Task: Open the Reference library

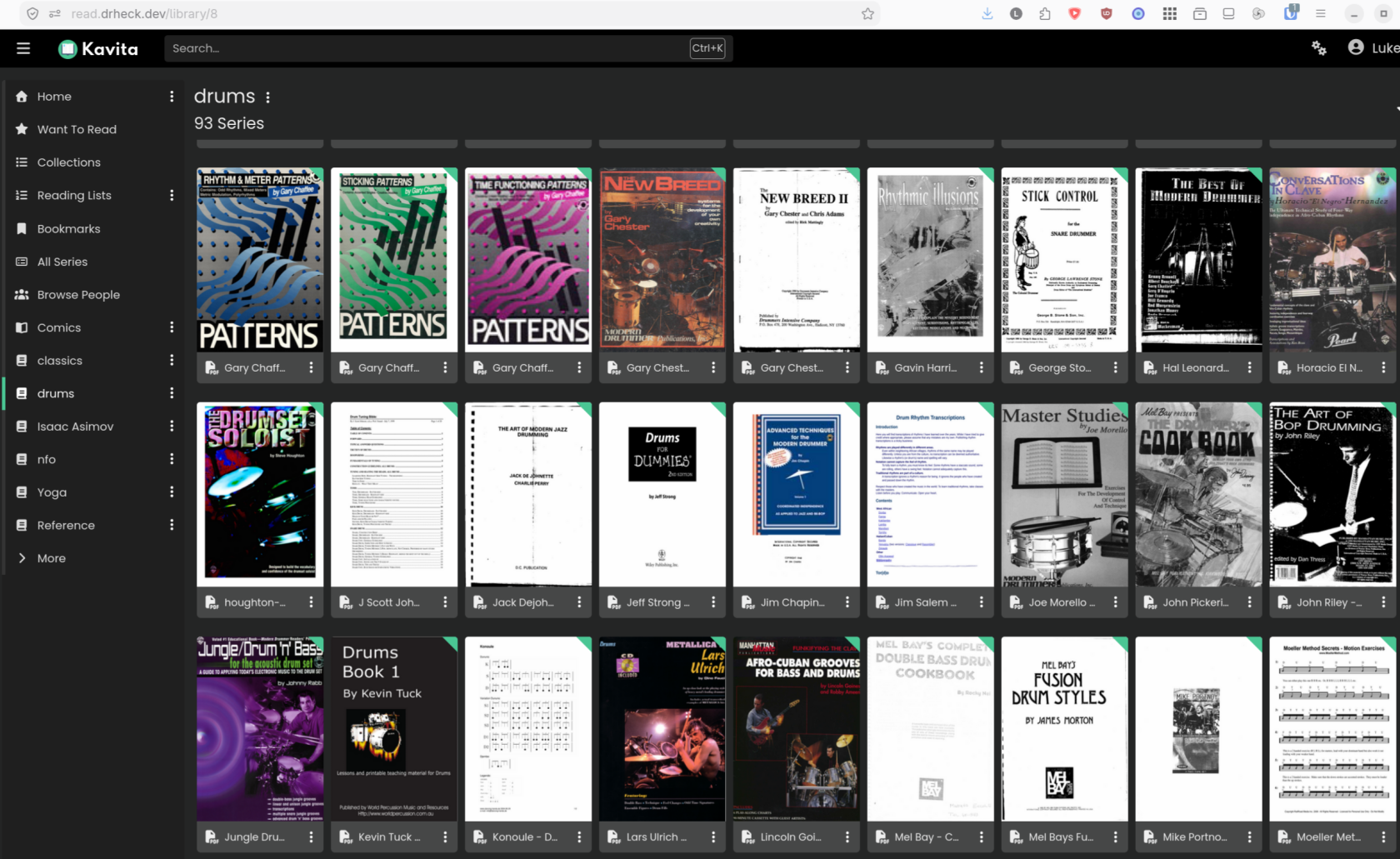Action: 66,526
